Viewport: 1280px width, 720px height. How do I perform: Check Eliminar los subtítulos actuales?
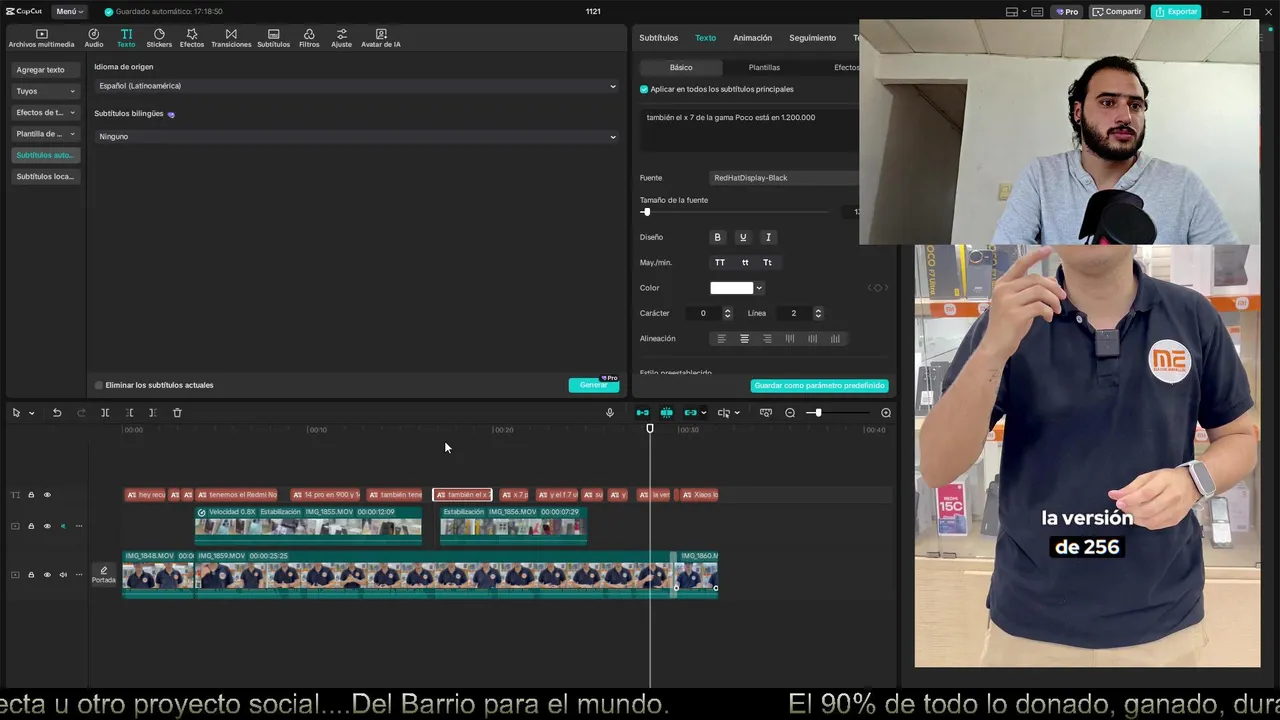[x=99, y=385]
